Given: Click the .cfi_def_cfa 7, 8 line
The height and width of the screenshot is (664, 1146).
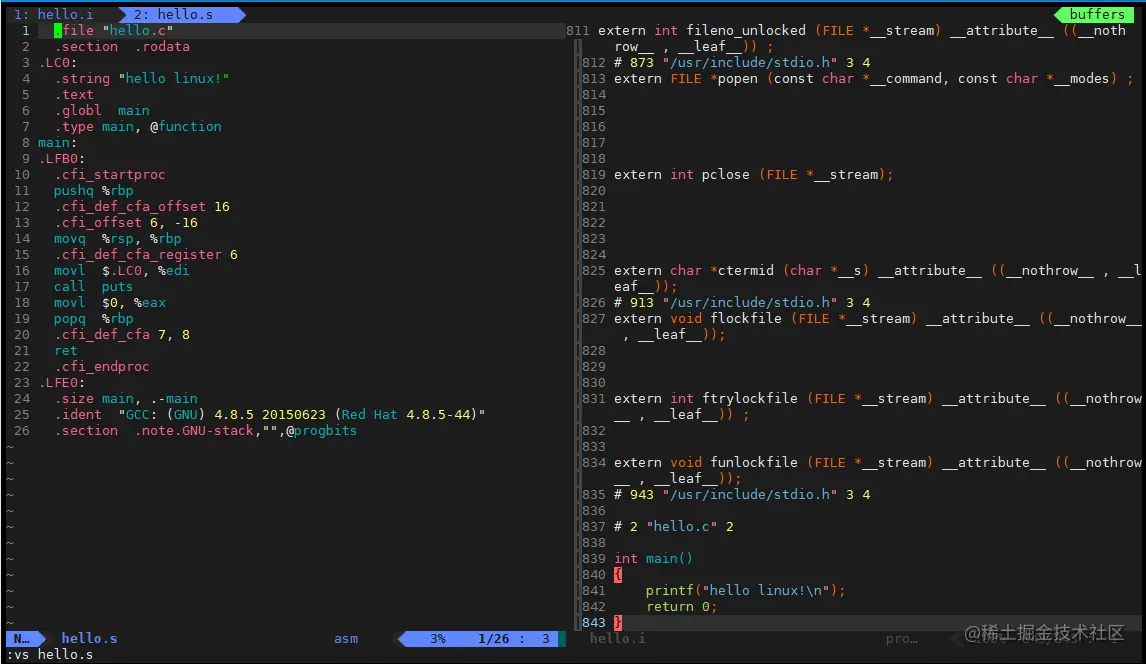Looking at the screenshot, I should tap(121, 335).
